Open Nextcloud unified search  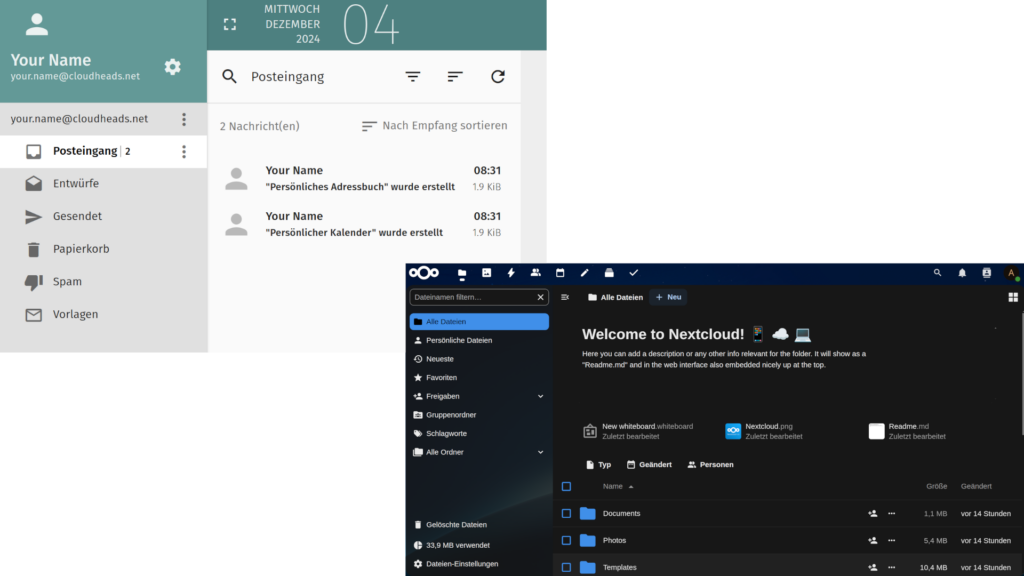[937, 273]
